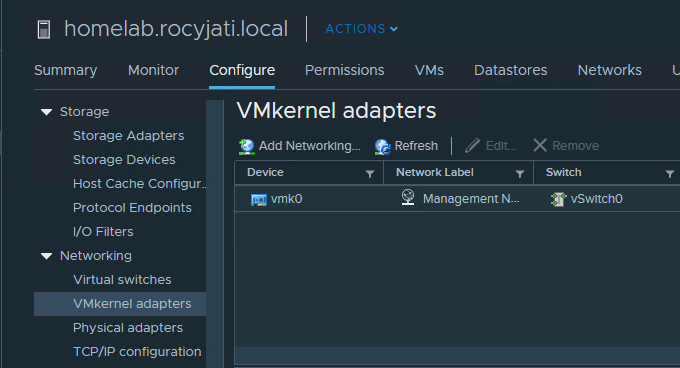Image resolution: width=680 pixels, height=368 pixels.
Task: Click the Management Network port group icon
Action: click(408, 197)
